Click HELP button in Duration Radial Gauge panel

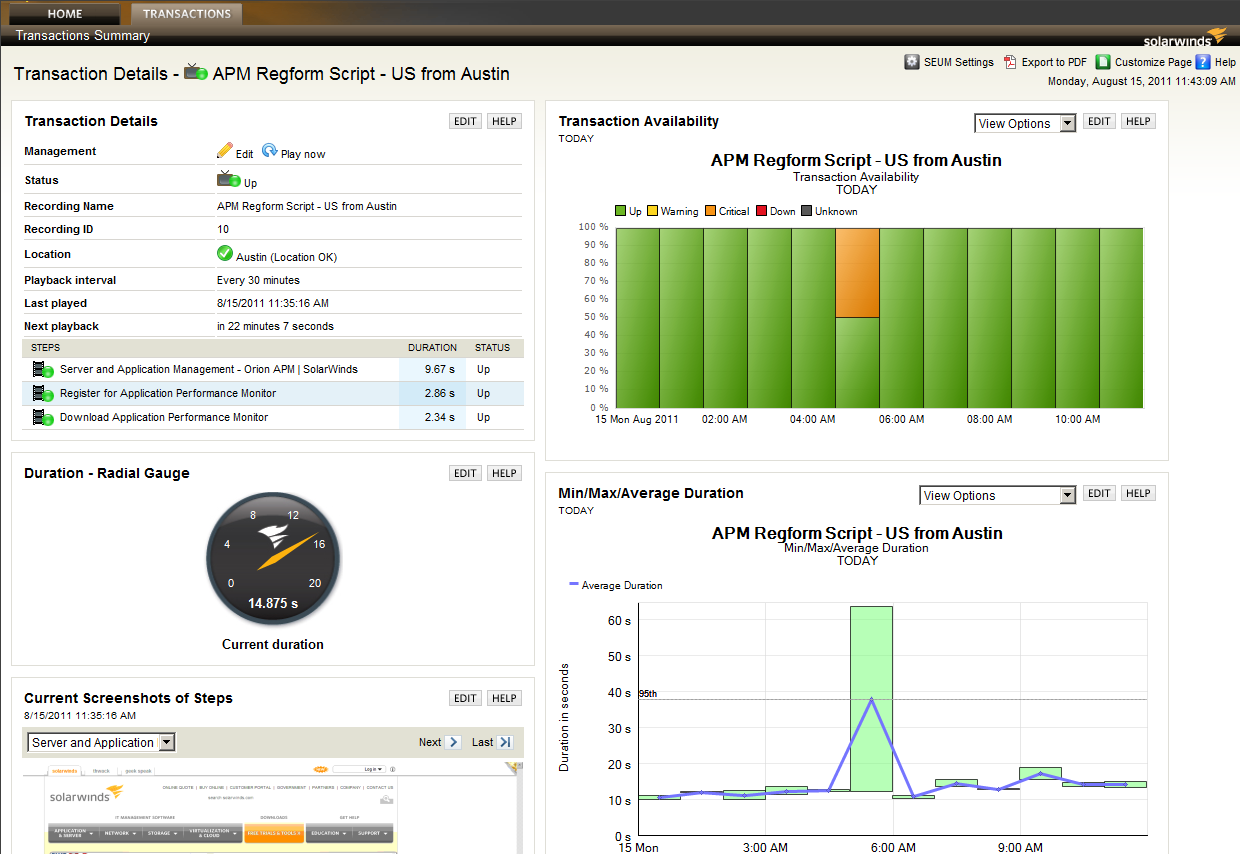pyautogui.click(x=504, y=473)
